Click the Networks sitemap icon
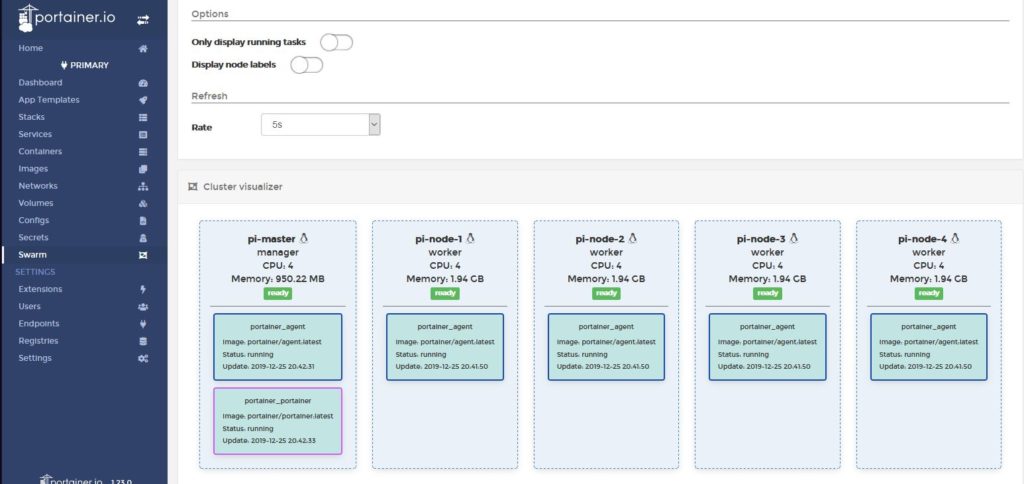1024x484 pixels. (143, 186)
